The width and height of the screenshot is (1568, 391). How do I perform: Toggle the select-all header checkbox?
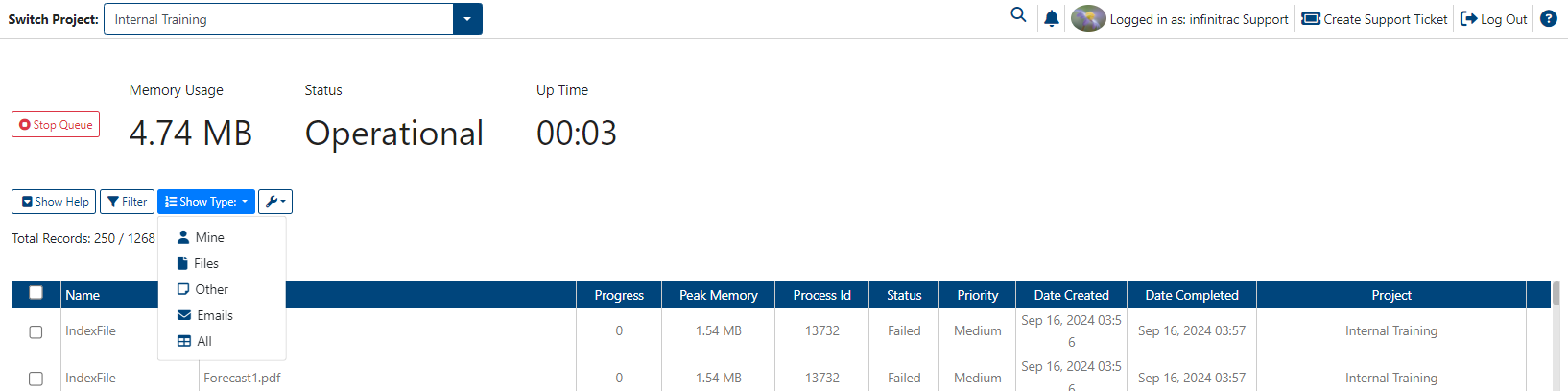36,293
